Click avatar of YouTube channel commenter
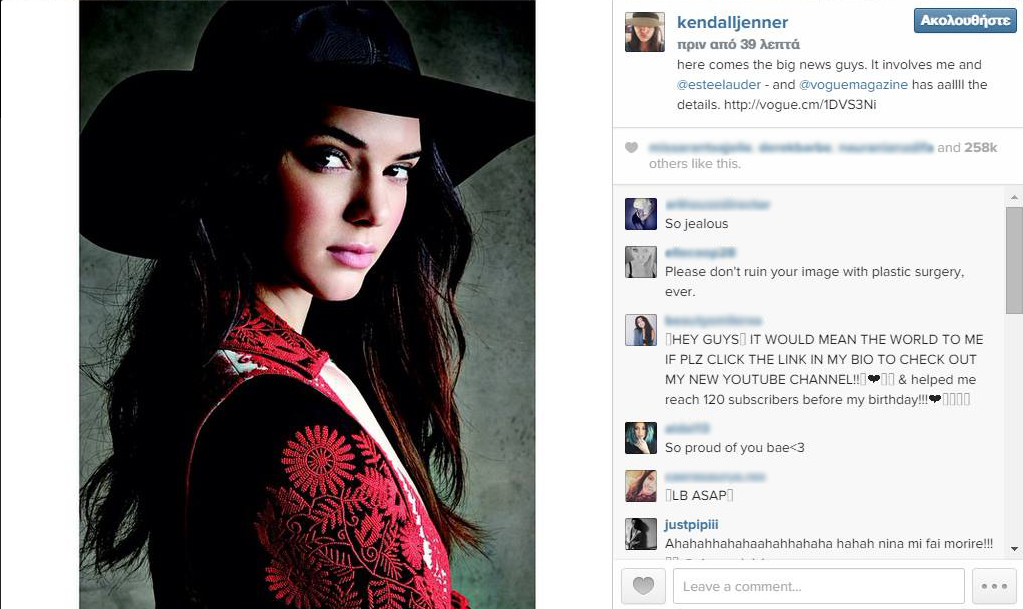 click(x=641, y=330)
